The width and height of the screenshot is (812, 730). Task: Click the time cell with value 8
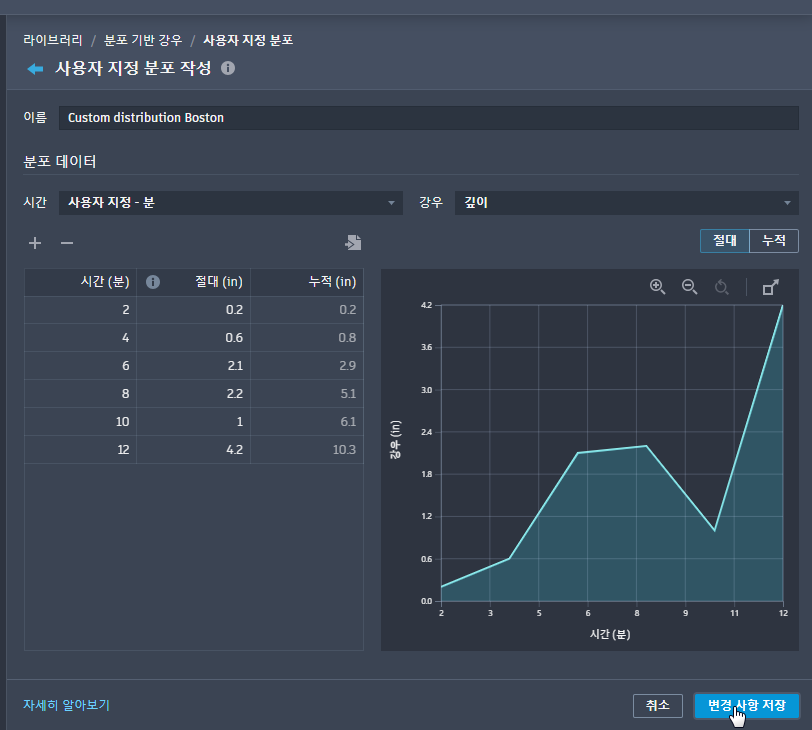coord(80,394)
